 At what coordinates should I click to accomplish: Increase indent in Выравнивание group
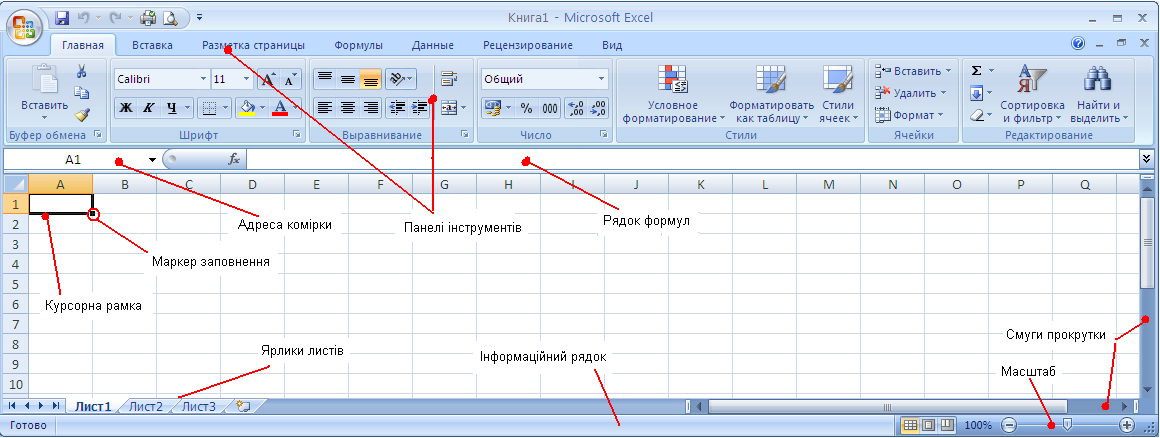[419, 108]
